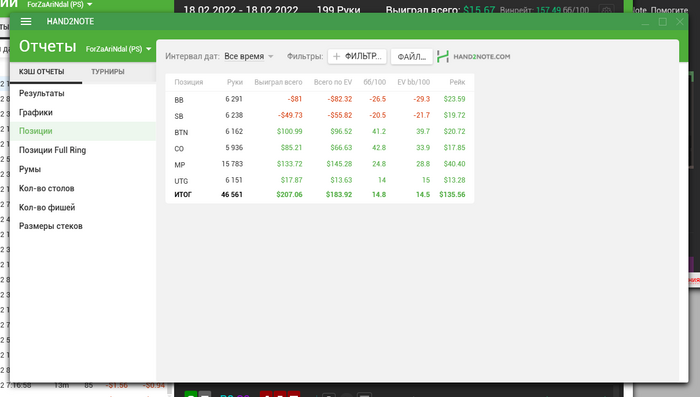
Task: Add a filter with the ФИЛЬТР button
Action: (x=357, y=56)
